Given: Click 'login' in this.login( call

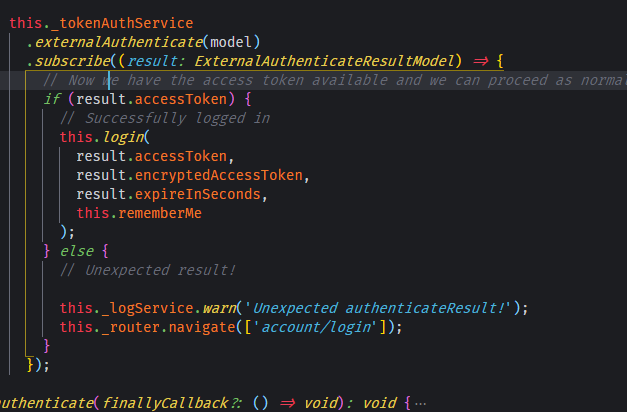Looking at the screenshot, I should [124, 137].
